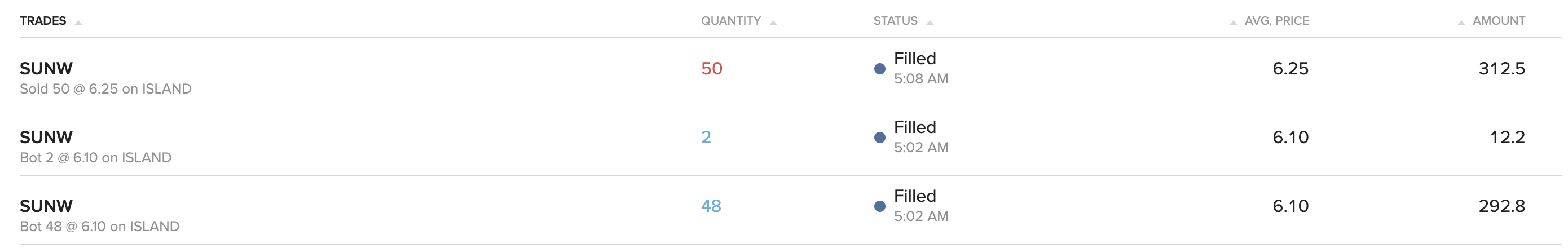Click the Quantity column sort arrow
Screen dimensions: 1568x248
pyautogui.click(x=773, y=23)
